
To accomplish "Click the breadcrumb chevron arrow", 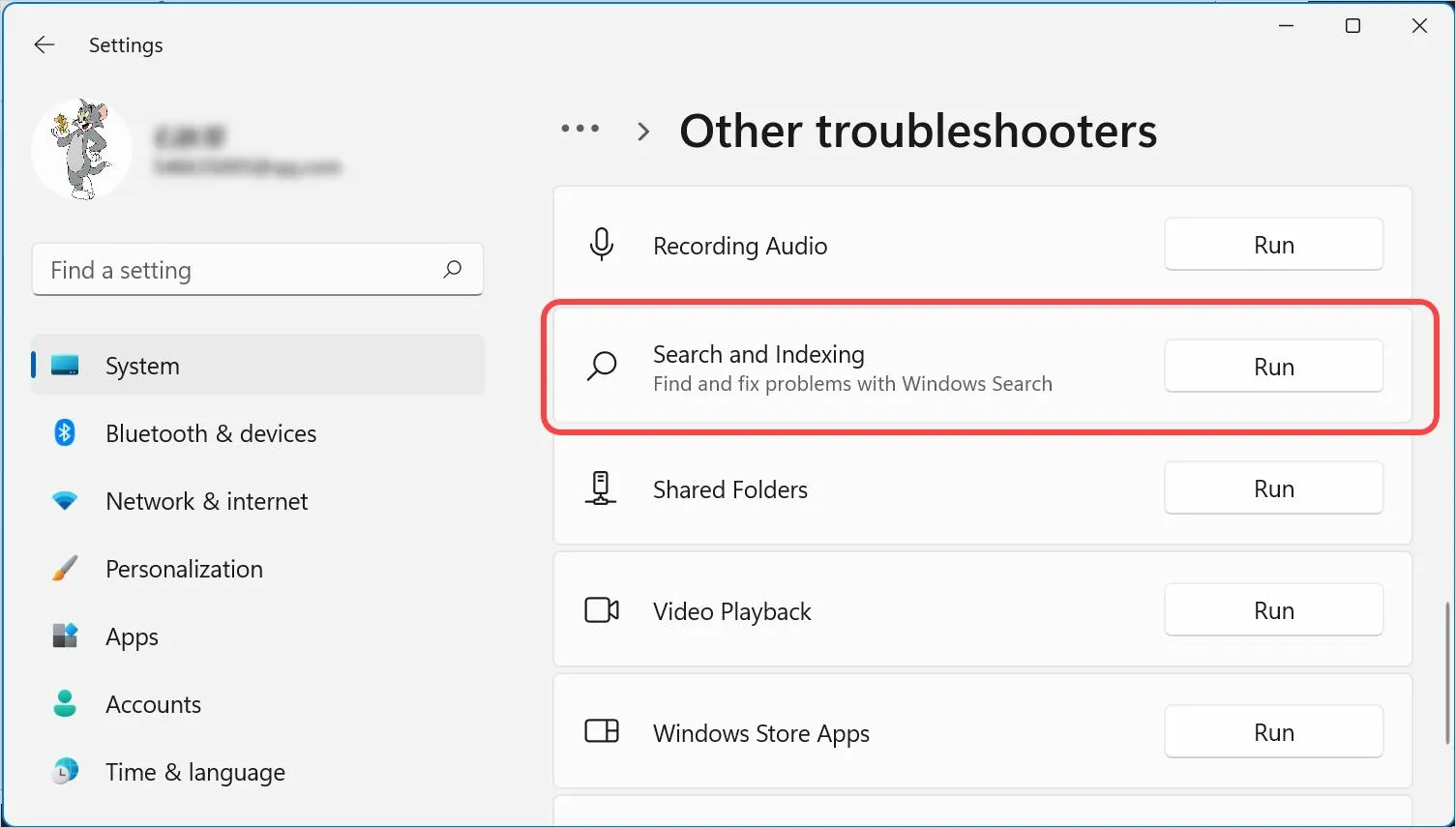I will point(643,132).
